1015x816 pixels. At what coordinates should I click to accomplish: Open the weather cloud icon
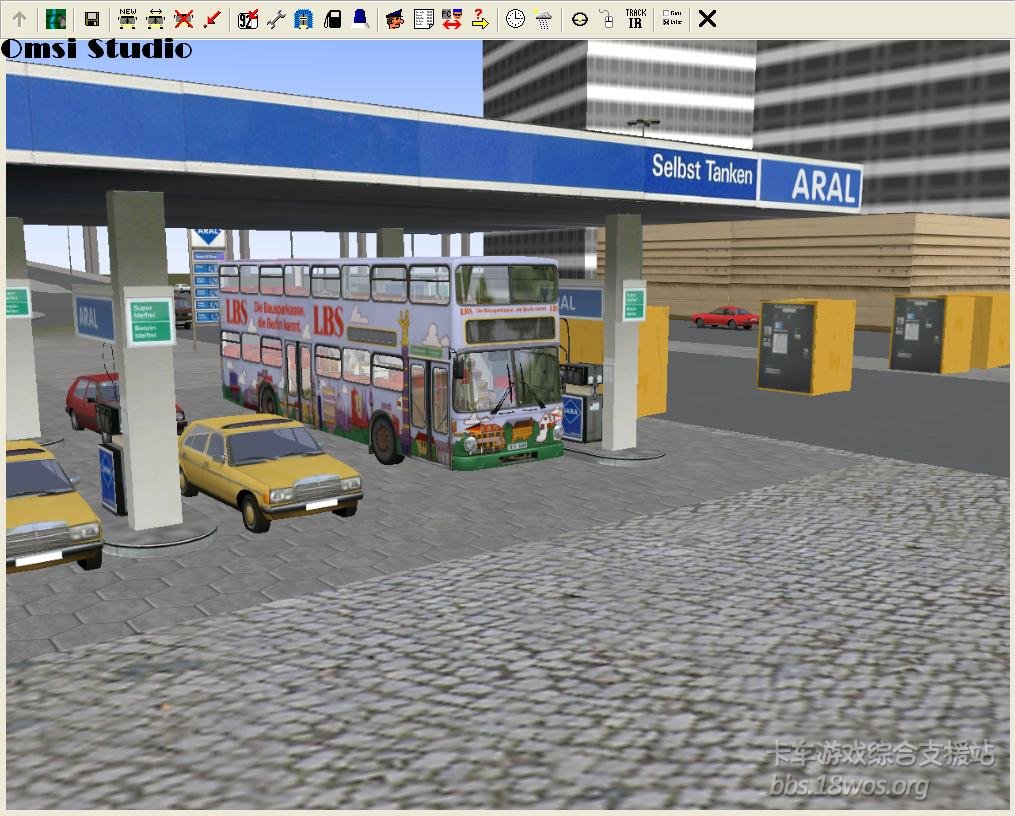544,19
